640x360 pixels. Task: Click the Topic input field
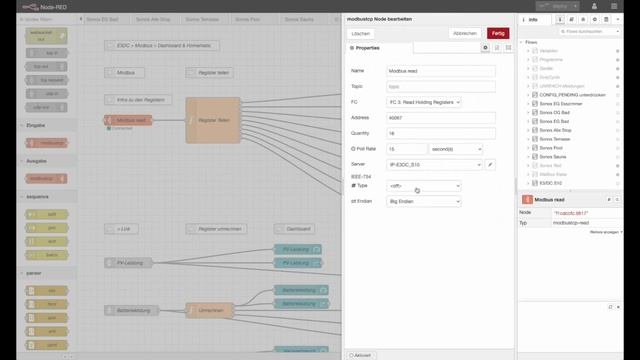click(441, 87)
